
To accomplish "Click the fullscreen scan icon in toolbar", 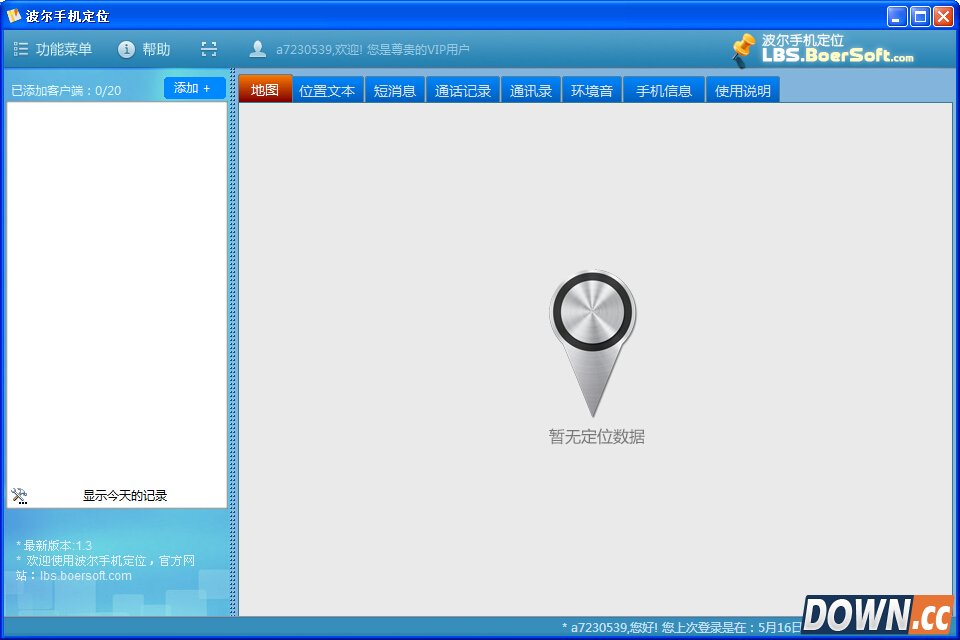I will (x=208, y=49).
